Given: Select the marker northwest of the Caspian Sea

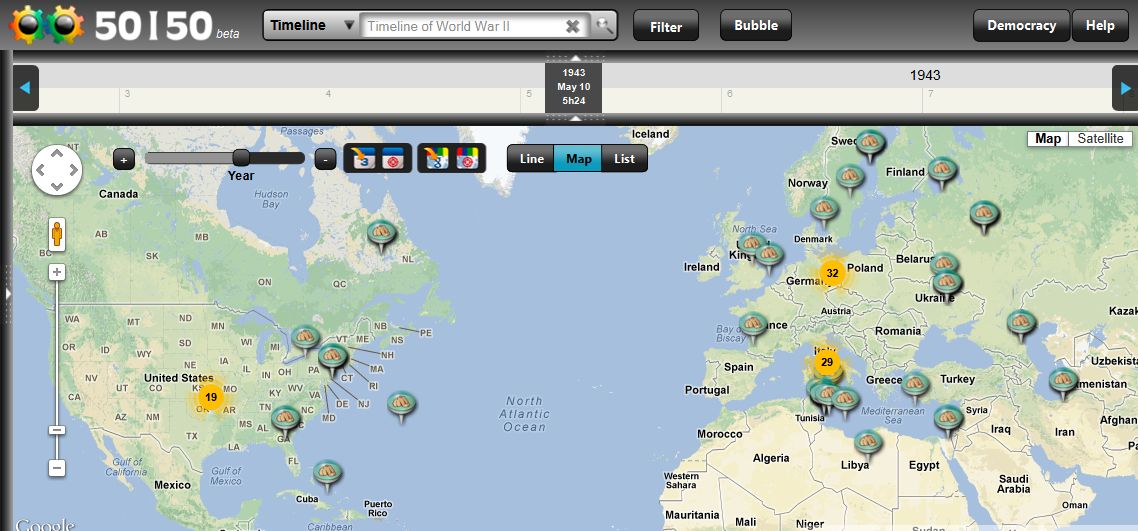Looking at the screenshot, I should point(1021,323).
